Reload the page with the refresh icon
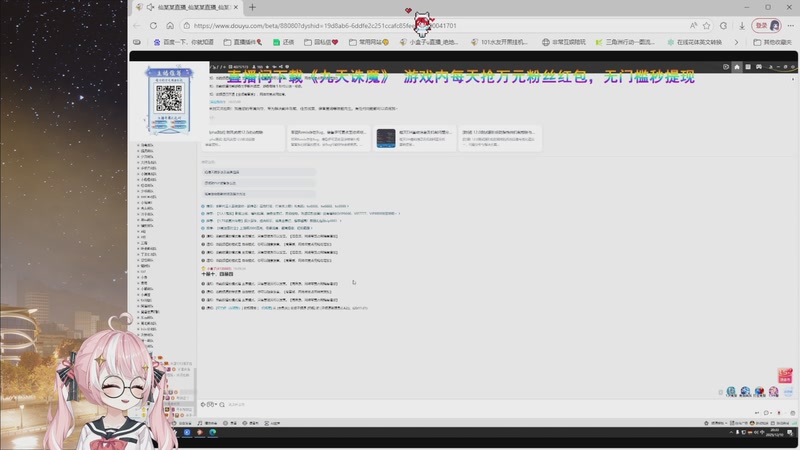 tap(153, 26)
